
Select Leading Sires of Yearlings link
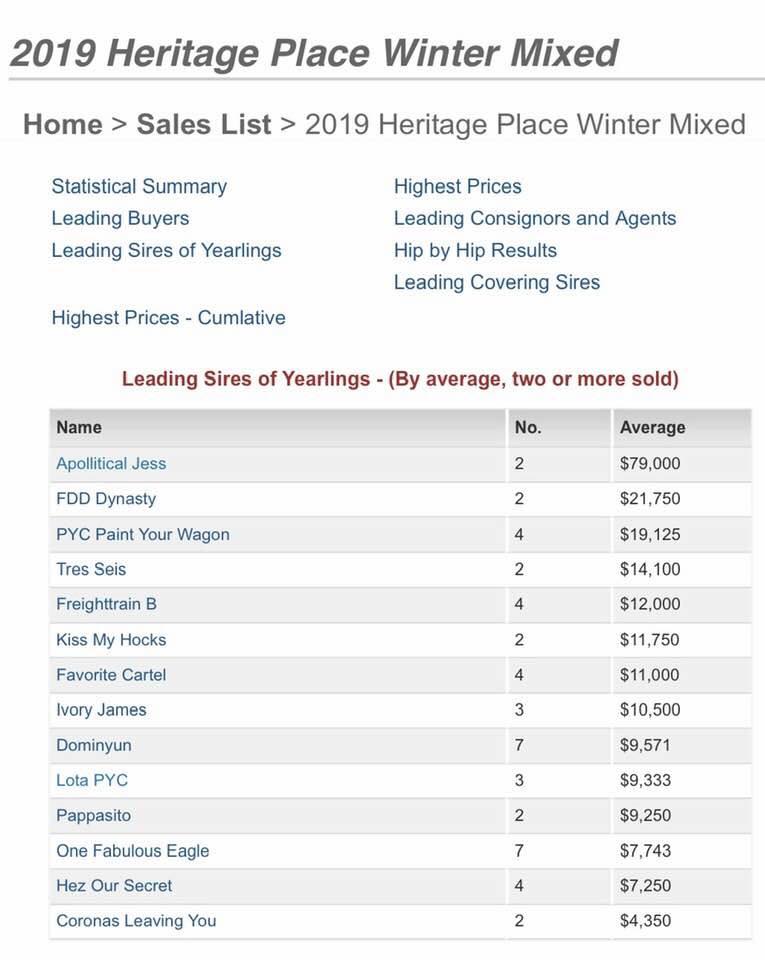coord(166,250)
